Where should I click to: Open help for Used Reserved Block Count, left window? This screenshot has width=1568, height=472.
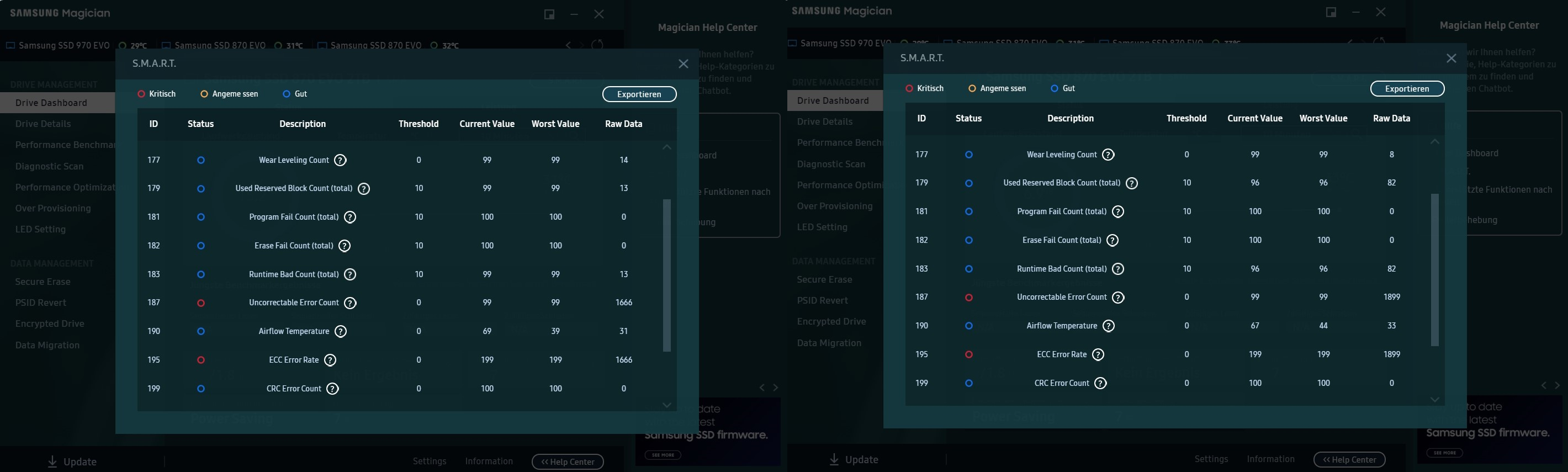(364, 189)
